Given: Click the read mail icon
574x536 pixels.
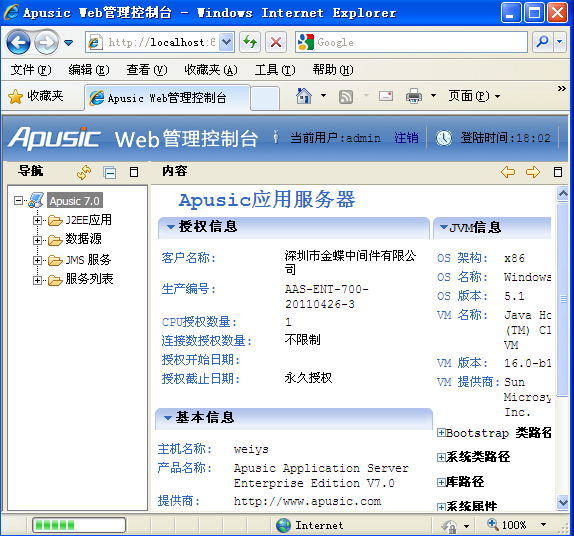Looking at the screenshot, I should pyautogui.click(x=386, y=96).
